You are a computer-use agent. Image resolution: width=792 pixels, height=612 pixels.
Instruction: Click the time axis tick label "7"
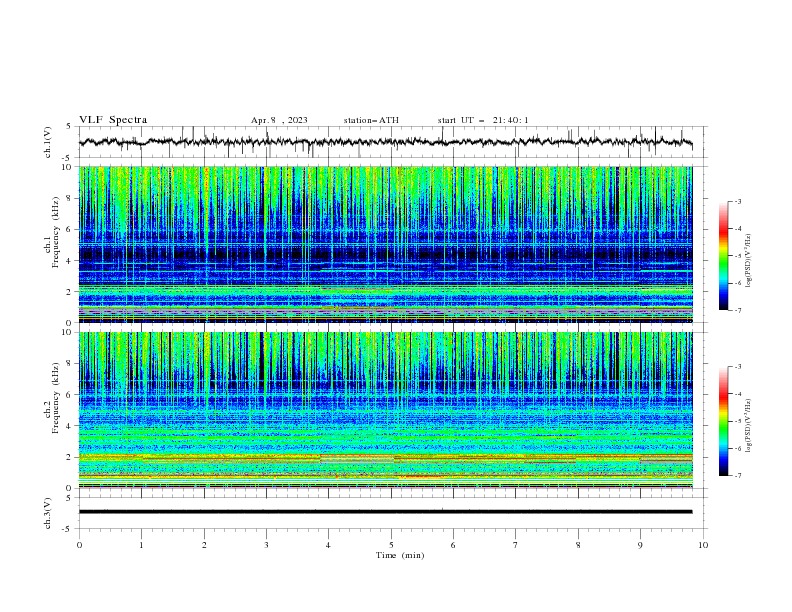(516, 545)
